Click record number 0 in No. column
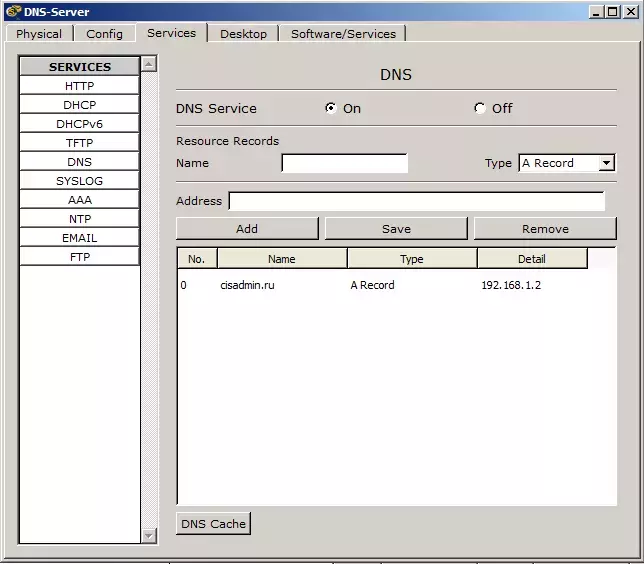This screenshot has height=564, width=644. pyautogui.click(x=183, y=285)
